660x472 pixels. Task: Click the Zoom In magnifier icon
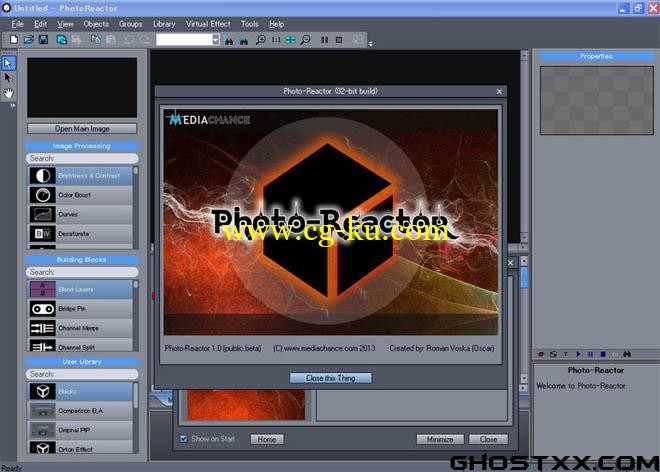pyautogui.click(x=261, y=40)
